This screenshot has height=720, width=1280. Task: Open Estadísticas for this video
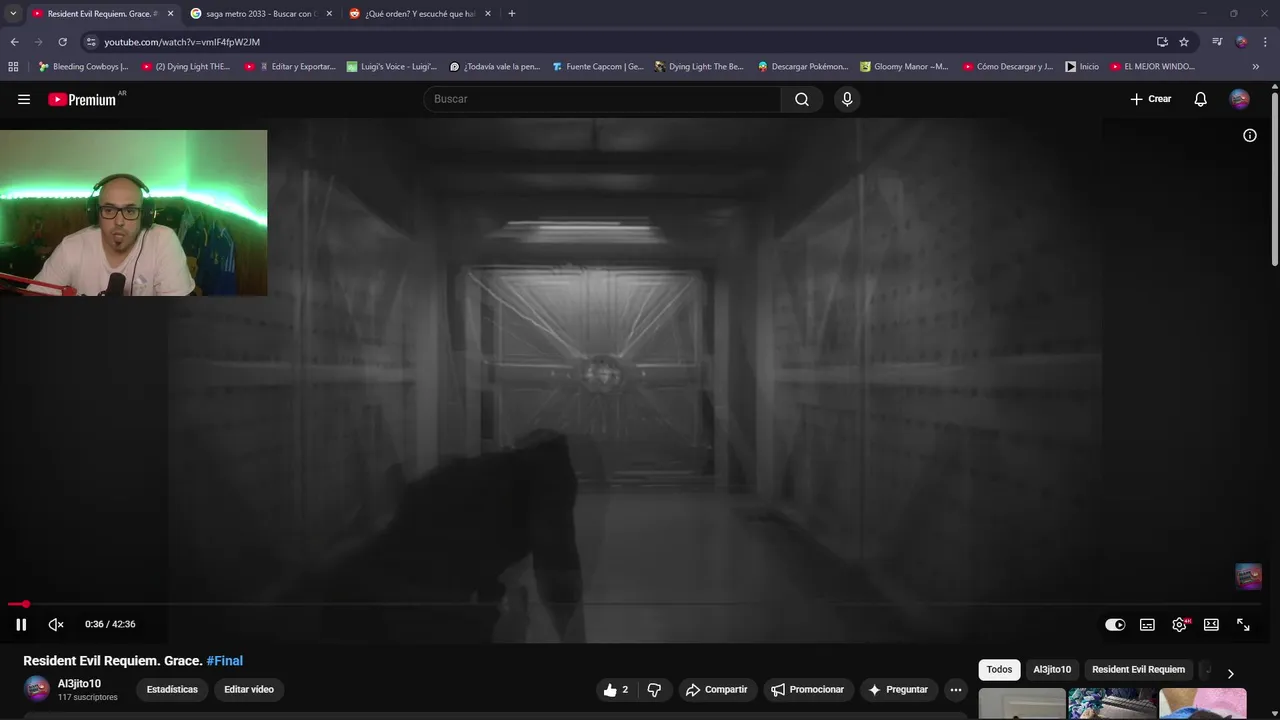tap(172, 689)
